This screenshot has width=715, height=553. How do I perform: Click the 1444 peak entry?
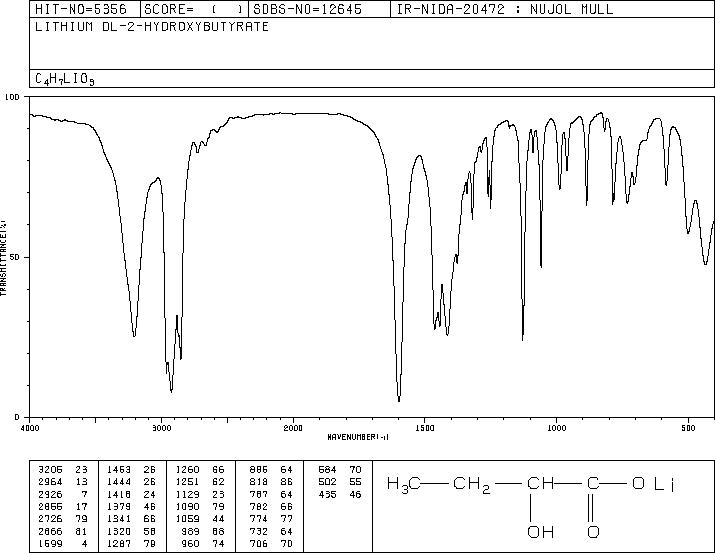(131, 481)
